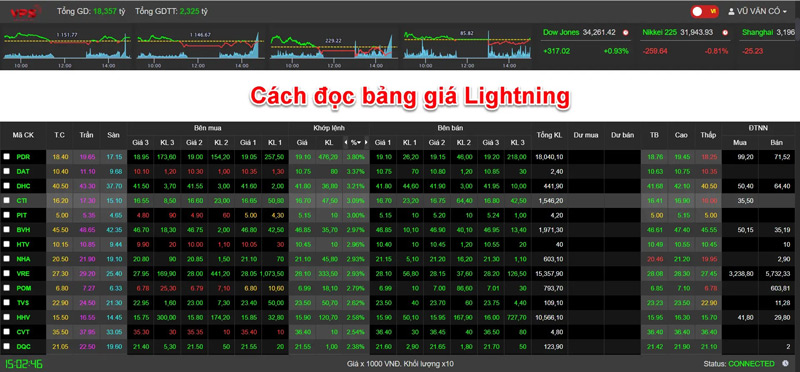Select the PDR ticker symbol
Screen dimensions: 800x372
point(23,157)
